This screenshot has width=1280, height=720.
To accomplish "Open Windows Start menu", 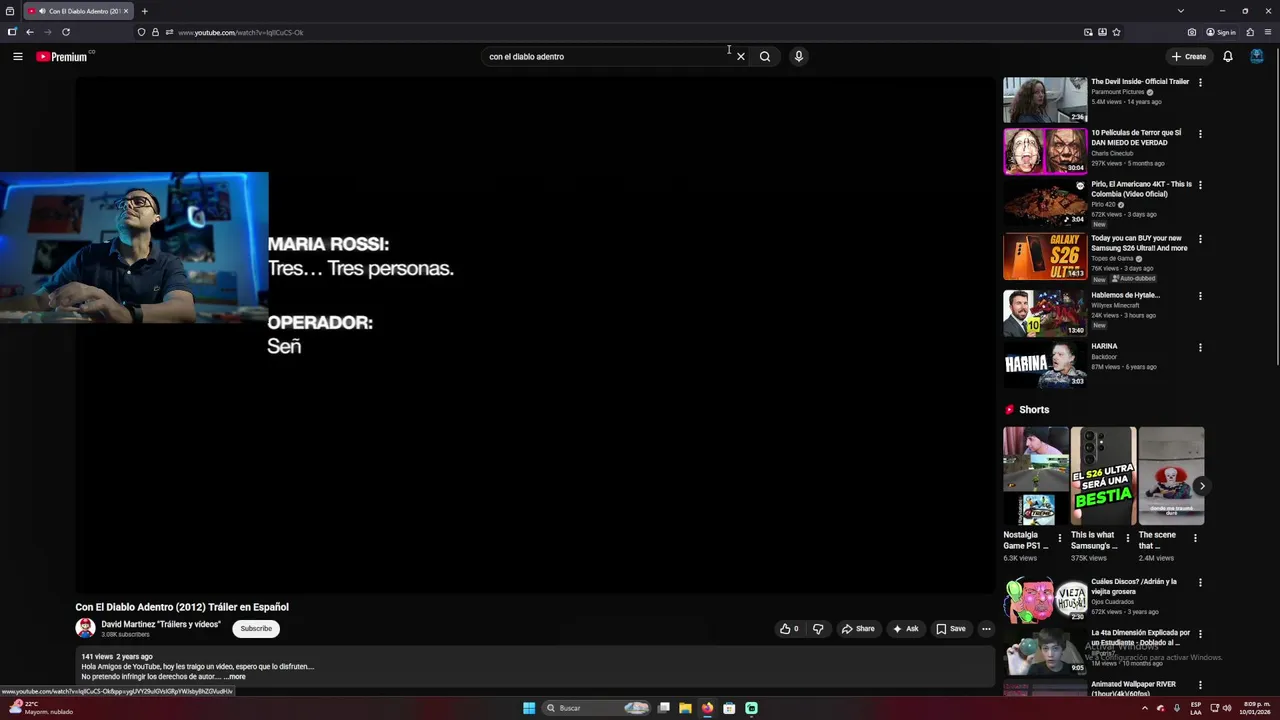I will coord(529,708).
